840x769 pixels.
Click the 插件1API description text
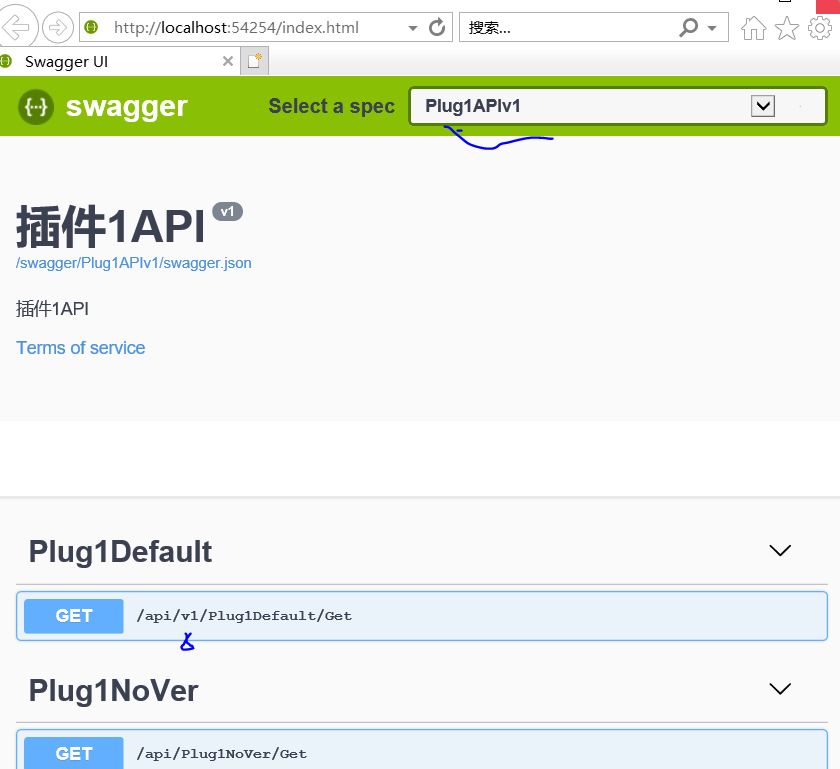click(x=52, y=309)
